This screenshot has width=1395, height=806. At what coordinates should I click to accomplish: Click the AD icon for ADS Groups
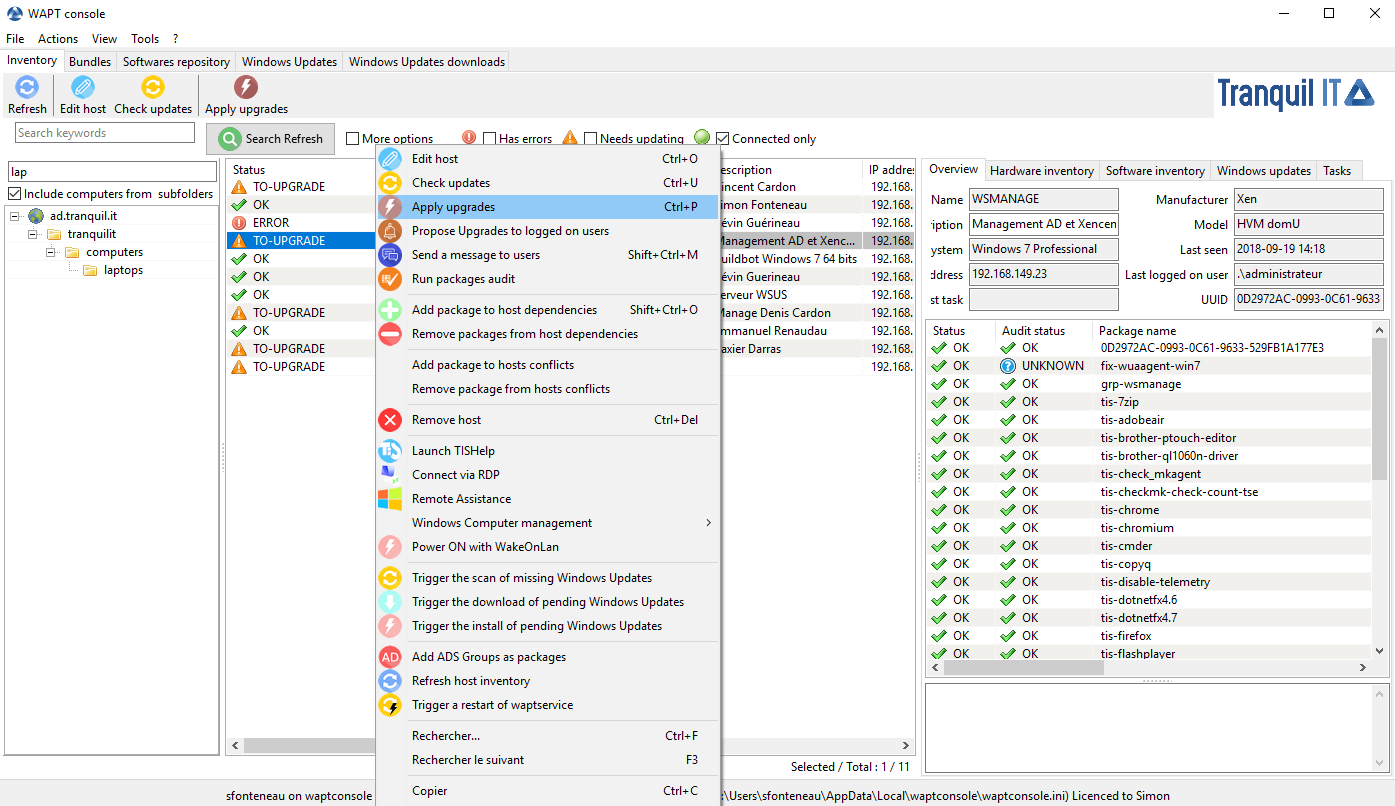(390, 657)
